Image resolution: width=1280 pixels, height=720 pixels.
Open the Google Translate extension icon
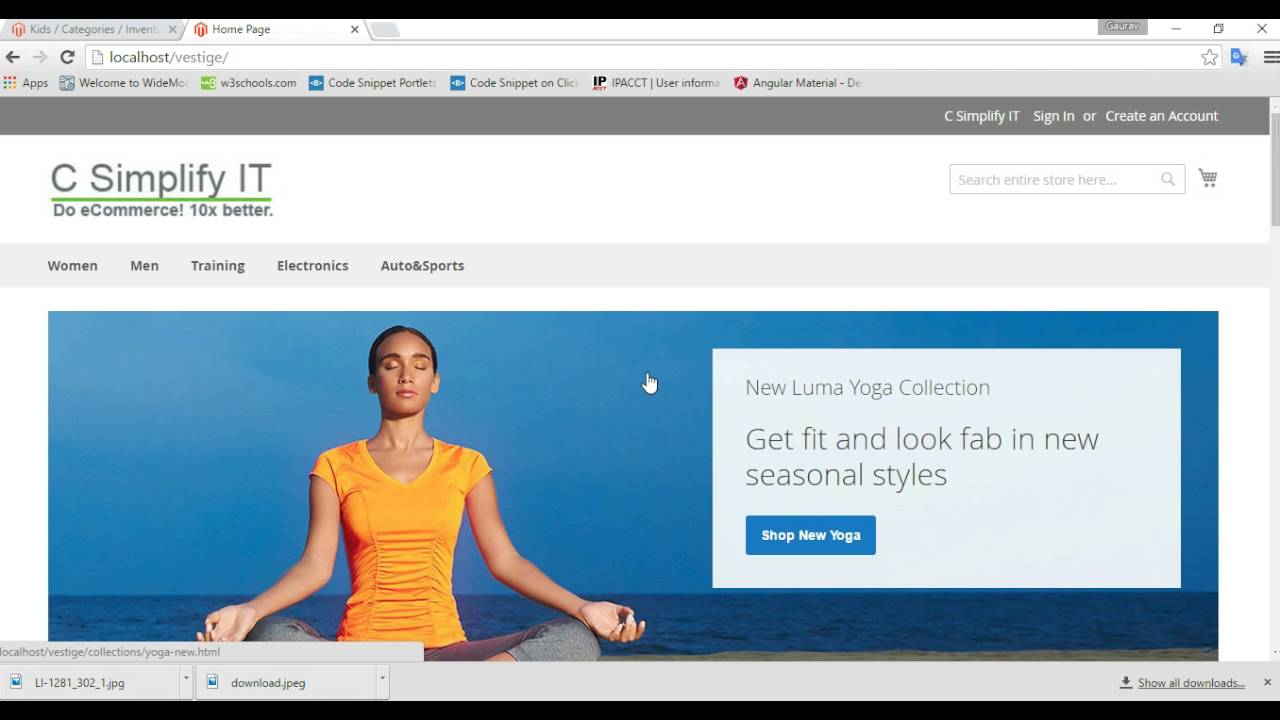coord(1239,57)
